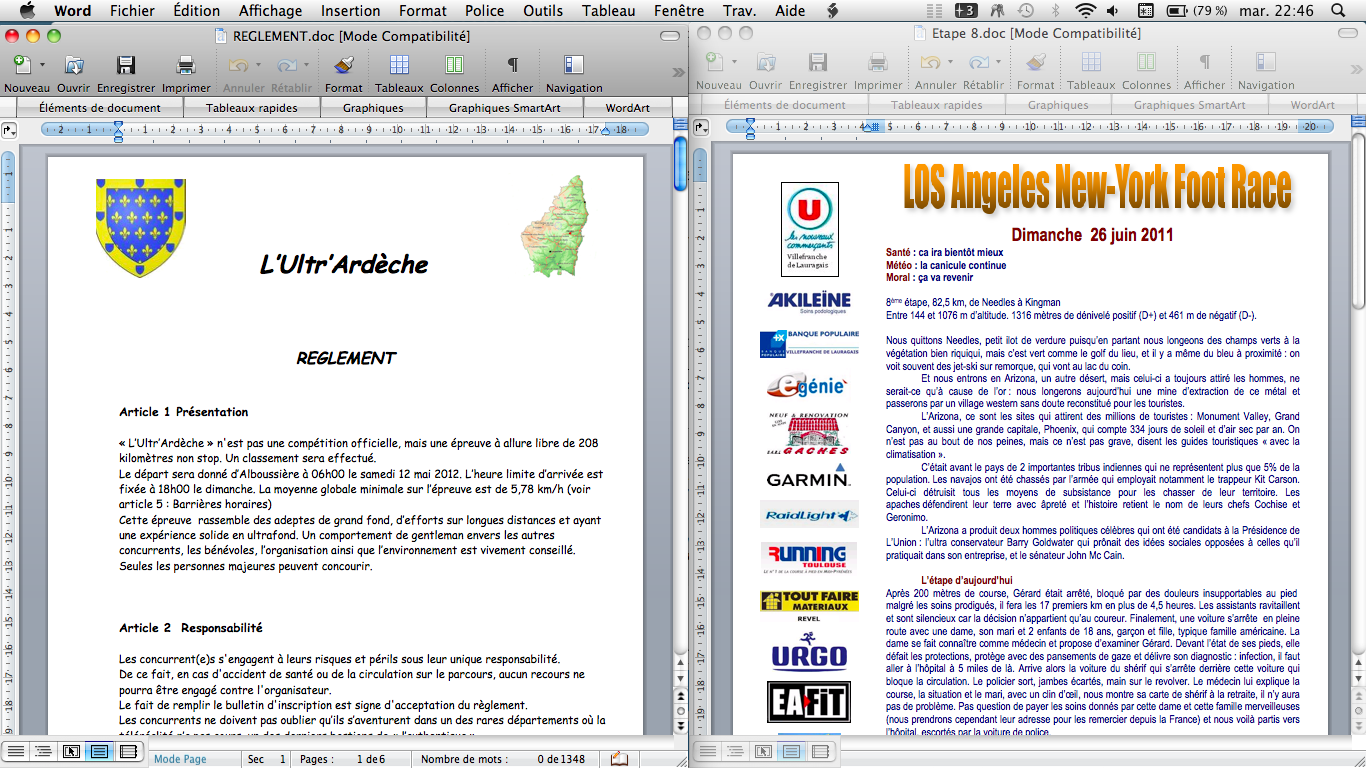1366x768 pixels.
Task: Open the Aide menu
Action: 790,11
